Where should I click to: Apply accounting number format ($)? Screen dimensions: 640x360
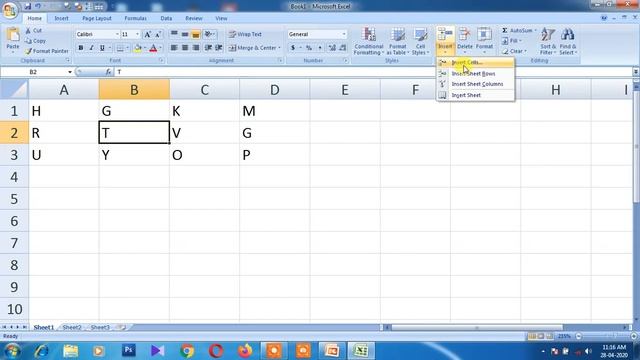[x=293, y=48]
